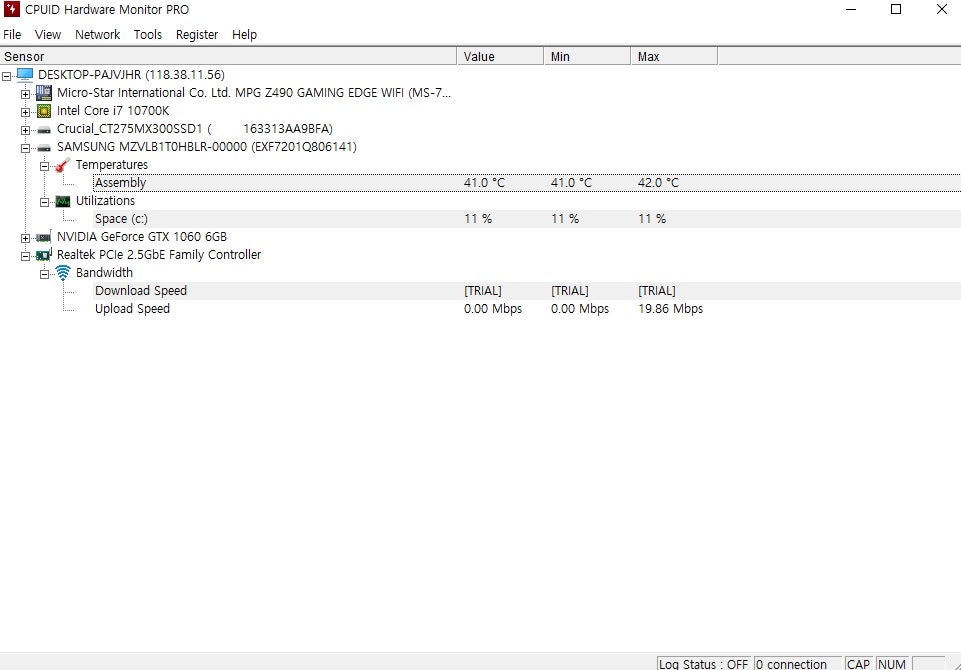
Task: Open the File menu
Action: [12, 34]
